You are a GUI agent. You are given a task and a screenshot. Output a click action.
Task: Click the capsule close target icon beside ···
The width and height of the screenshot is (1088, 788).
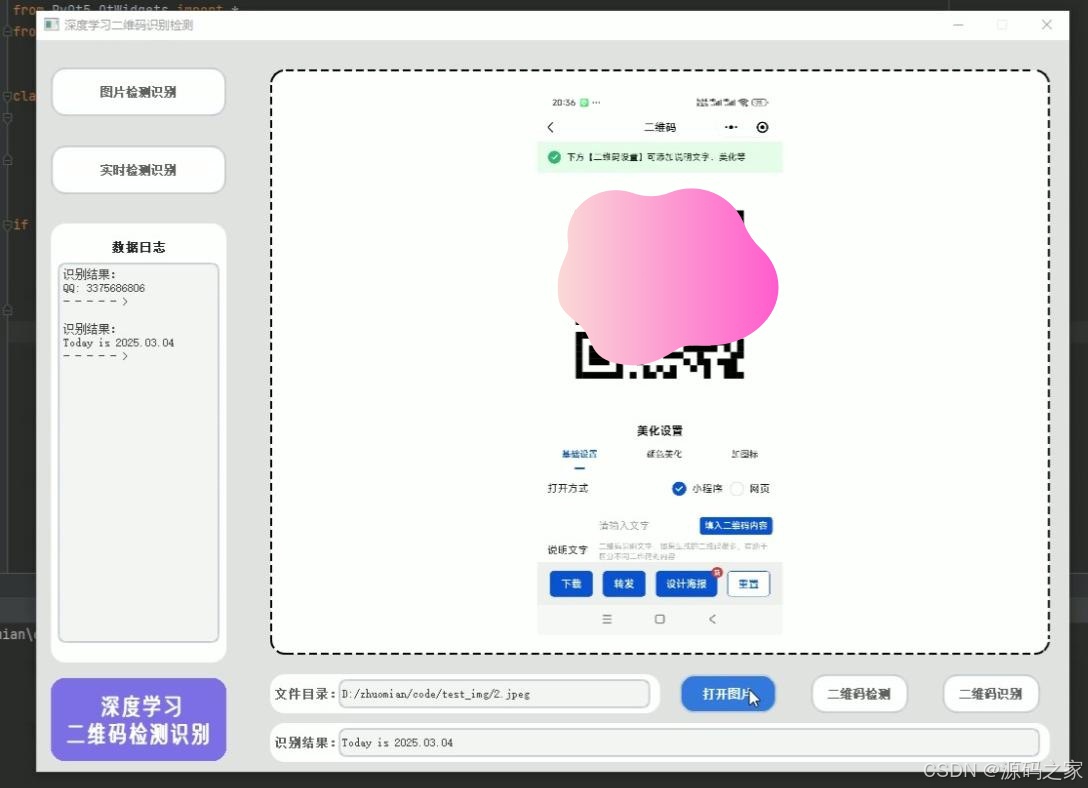point(762,127)
